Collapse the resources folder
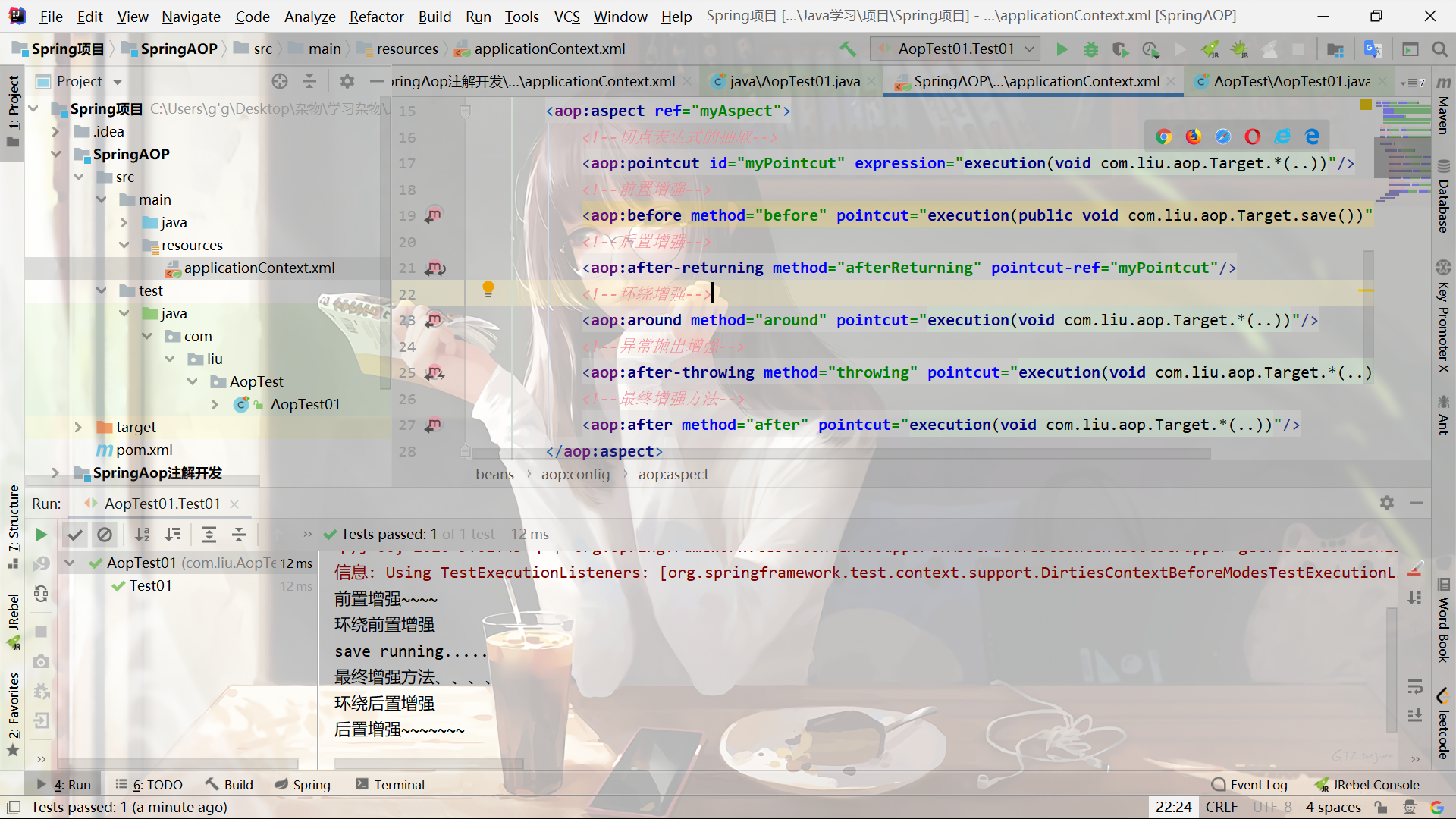The width and height of the screenshot is (1456, 819). coord(124,246)
